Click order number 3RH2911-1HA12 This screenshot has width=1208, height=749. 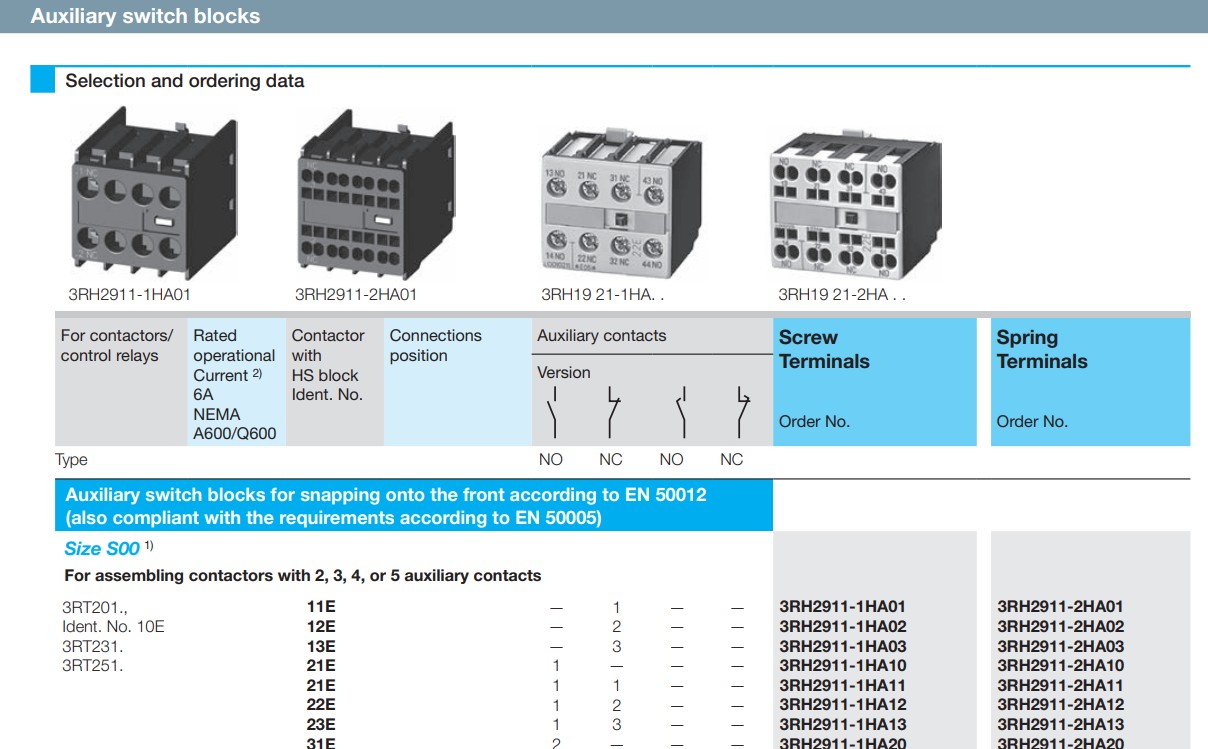click(x=842, y=705)
